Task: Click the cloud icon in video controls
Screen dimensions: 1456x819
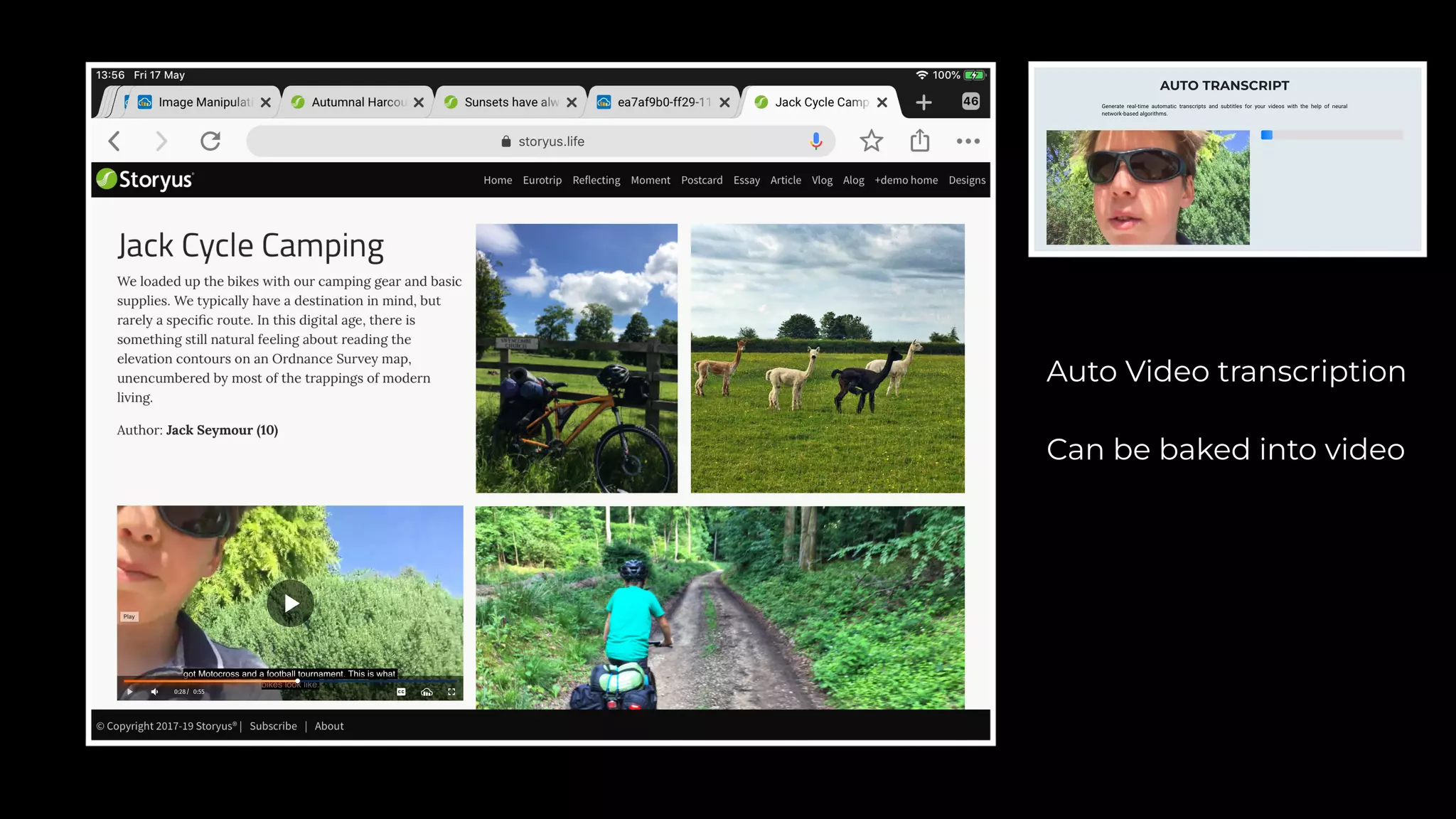Action: (x=427, y=692)
